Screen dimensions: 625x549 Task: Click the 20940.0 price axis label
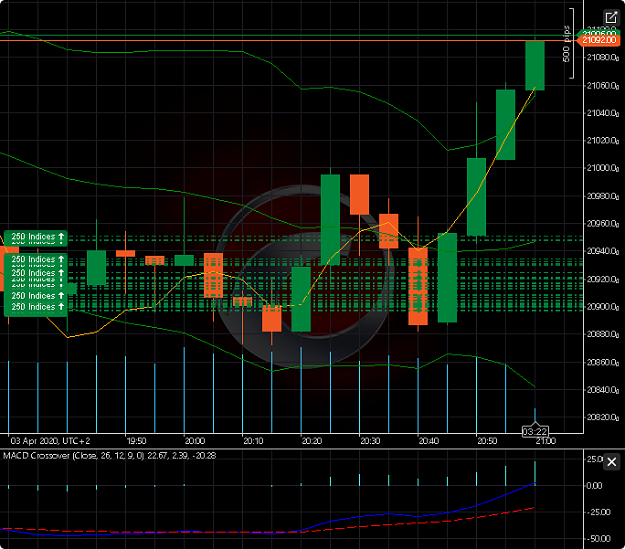click(603, 251)
